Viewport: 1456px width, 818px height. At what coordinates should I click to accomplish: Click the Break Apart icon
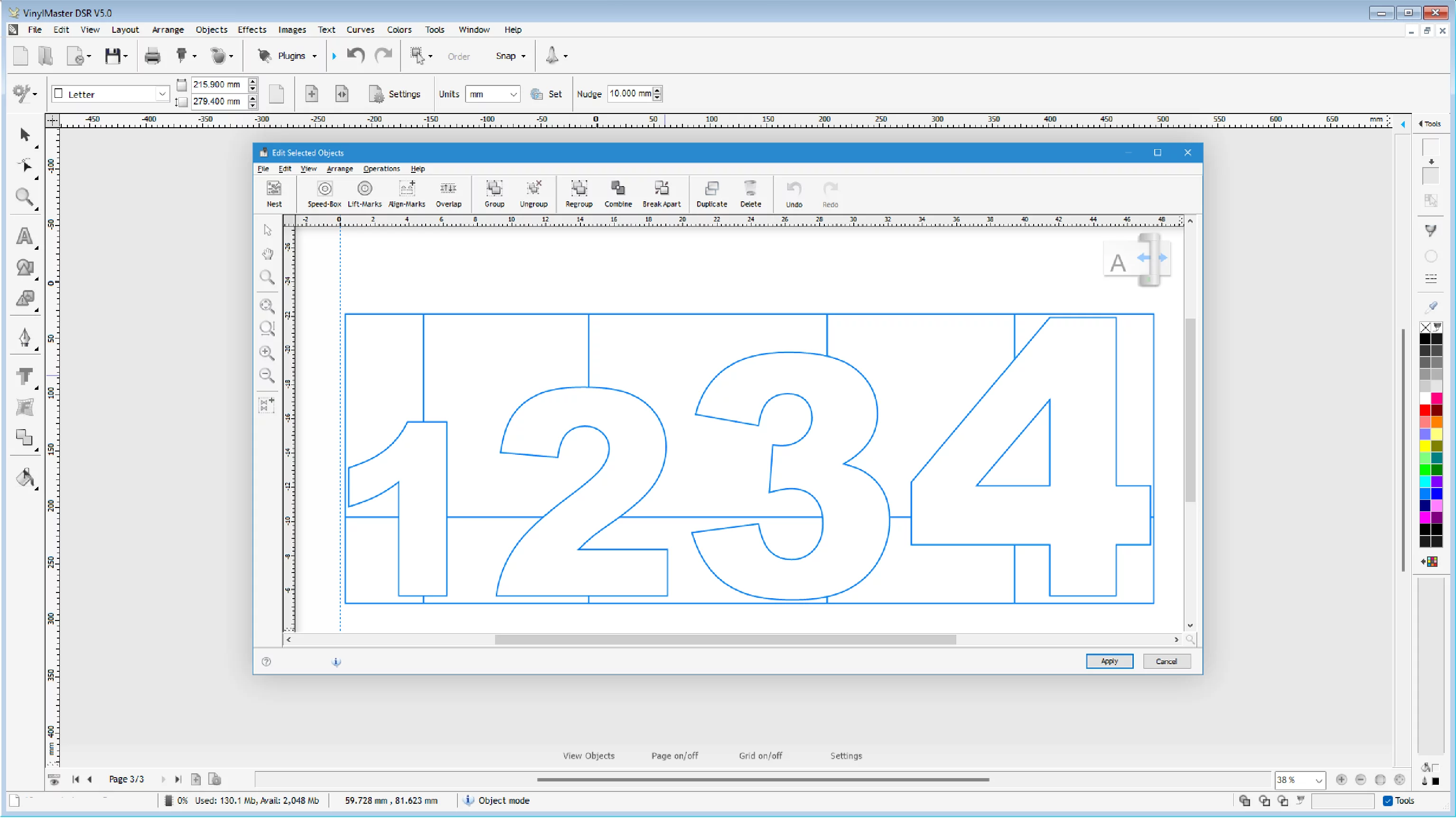[661, 194]
